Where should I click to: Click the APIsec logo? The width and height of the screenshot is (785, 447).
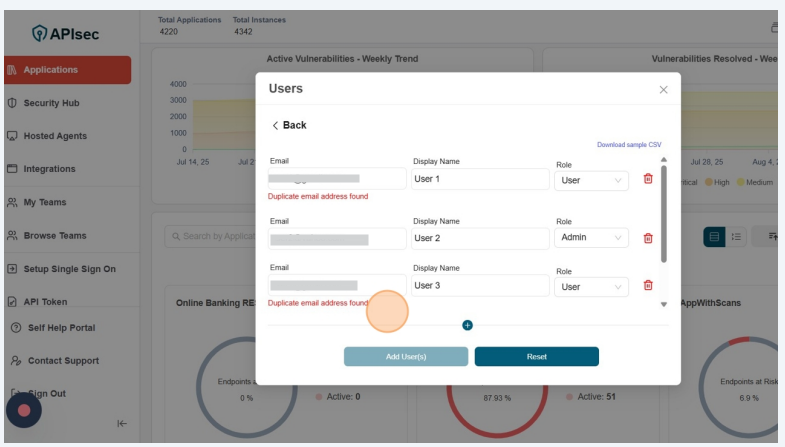65,34
